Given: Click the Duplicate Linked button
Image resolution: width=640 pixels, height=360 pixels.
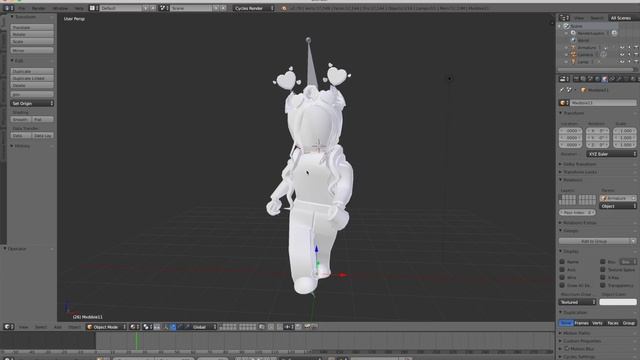Looking at the screenshot, I should (x=32, y=78).
